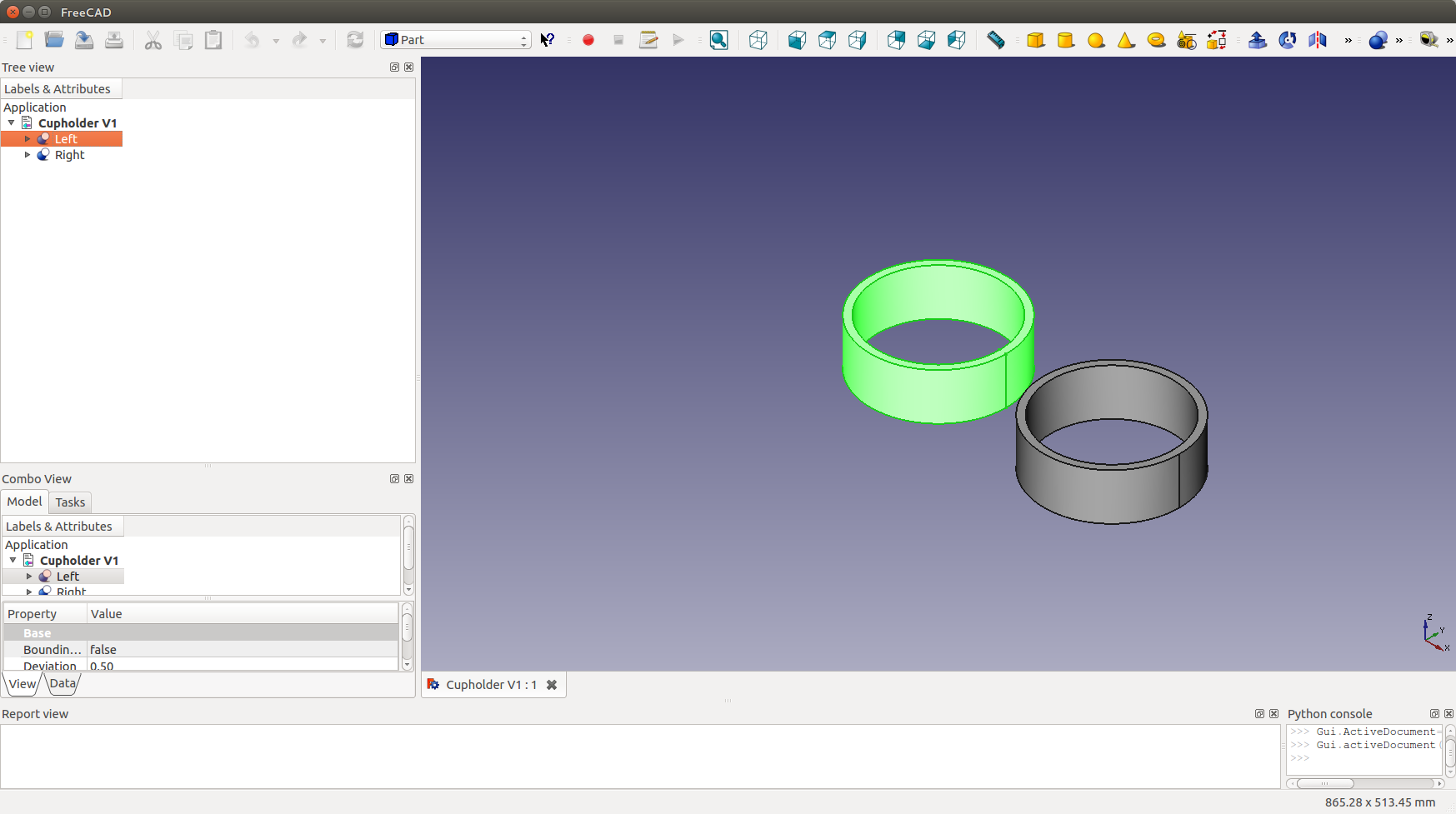Screen dimensions: 1456x814
Task: Switch to the top view
Action: (x=827, y=40)
